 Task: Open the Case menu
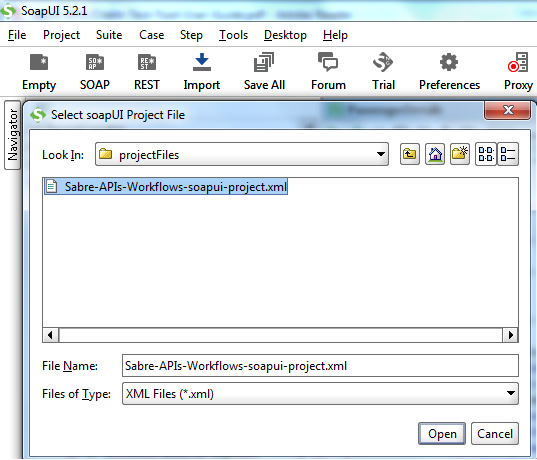pos(151,35)
